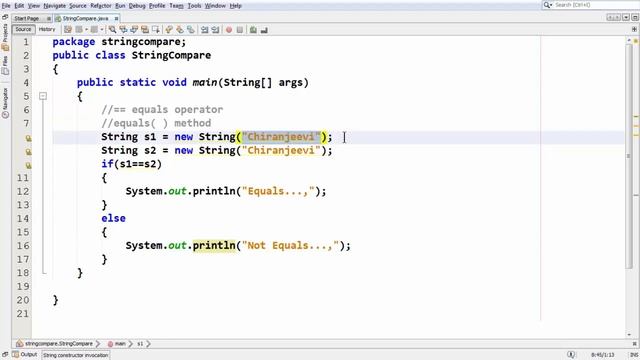This screenshot has width=640, height=360.
Task: Toggle Highlight Search icon
Action: pyautogui.click(x=145, y=29)
